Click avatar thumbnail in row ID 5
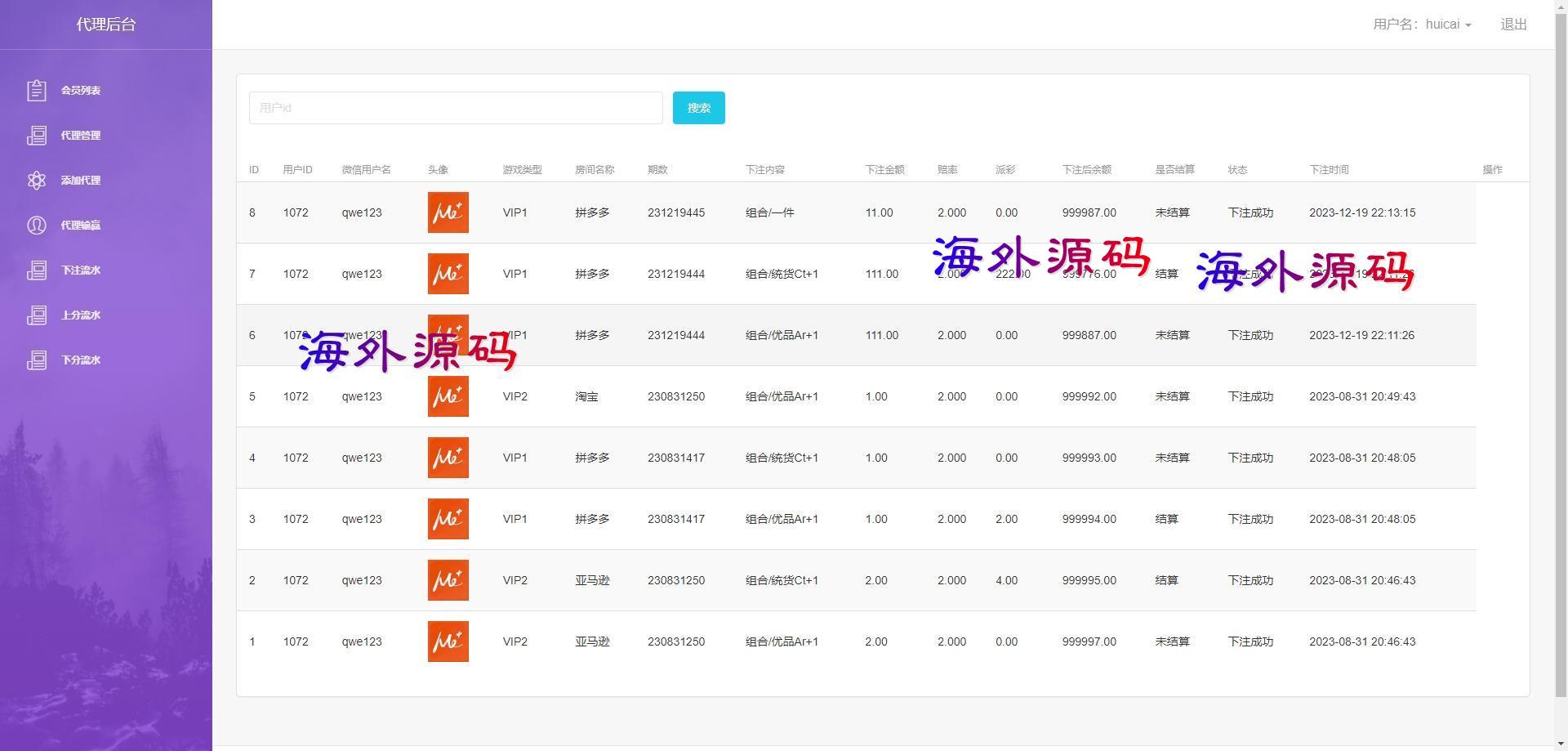 point(448,396)
